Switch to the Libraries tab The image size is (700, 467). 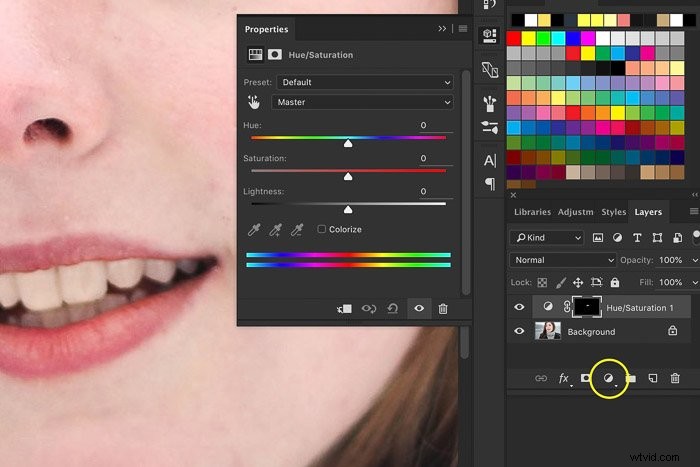click(532, 212)
